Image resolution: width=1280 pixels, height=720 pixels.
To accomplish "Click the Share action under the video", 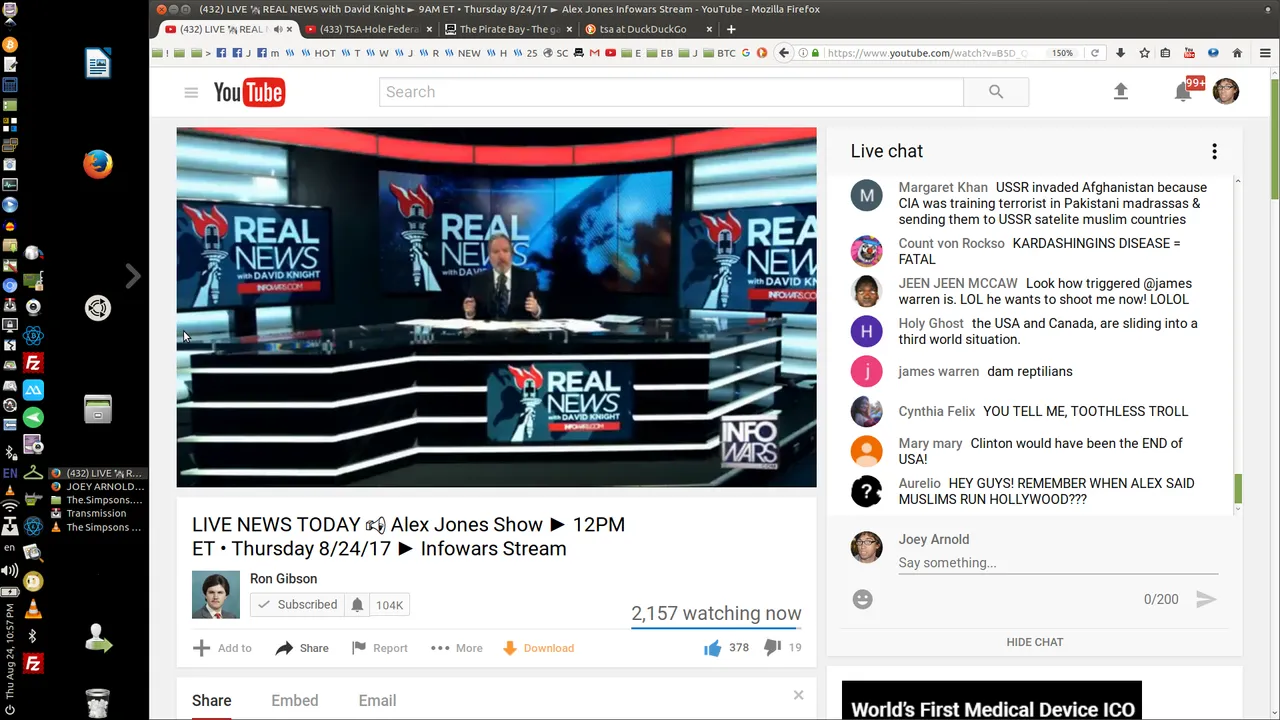I will [302, 648].
